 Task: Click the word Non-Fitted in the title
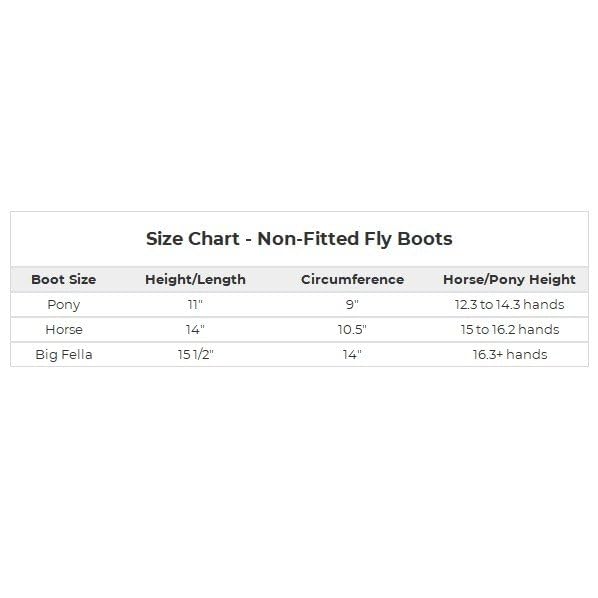point(308,239)
